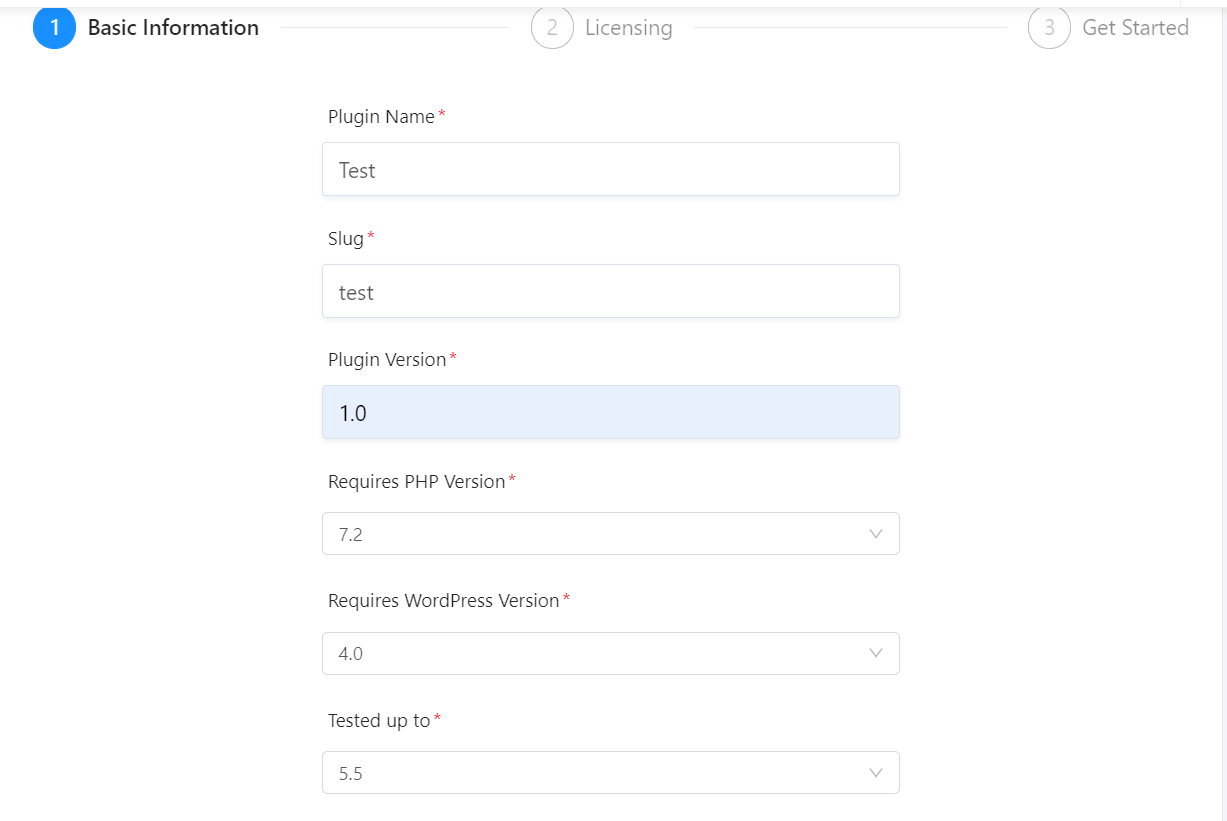Return to Basic Information step
The image size is (1227, 821).
pyautogui.click(x=172, y=28)
